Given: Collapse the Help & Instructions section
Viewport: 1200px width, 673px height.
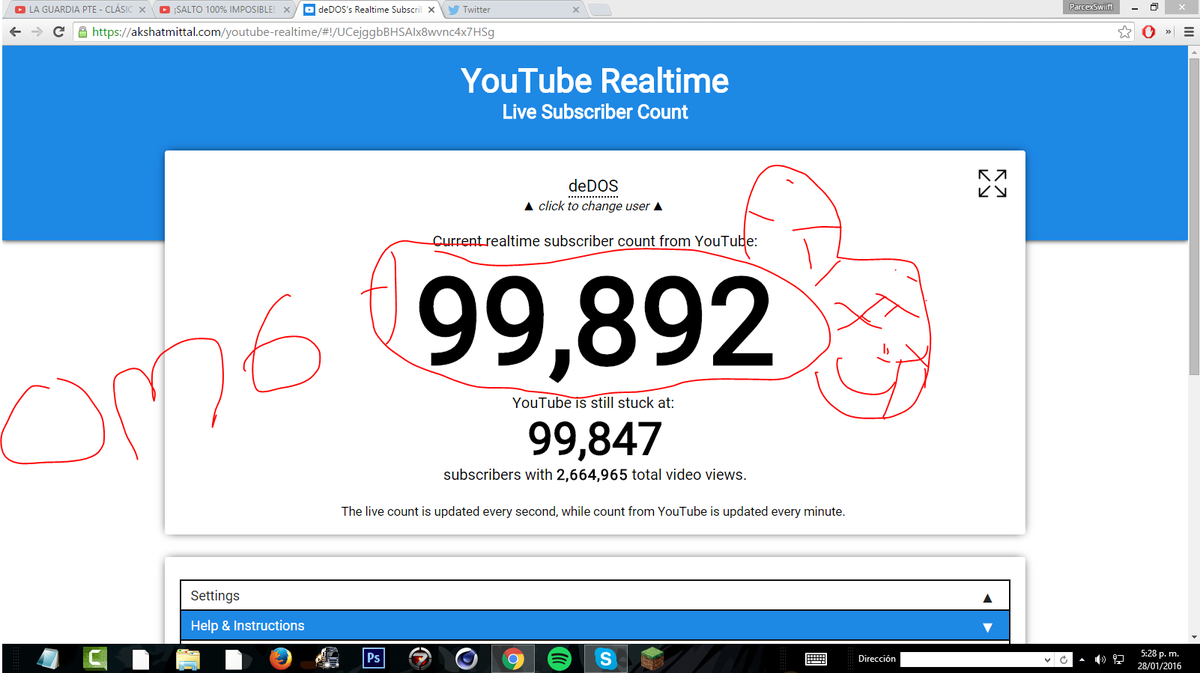Looking at the screenshot, I should [595, 626].
